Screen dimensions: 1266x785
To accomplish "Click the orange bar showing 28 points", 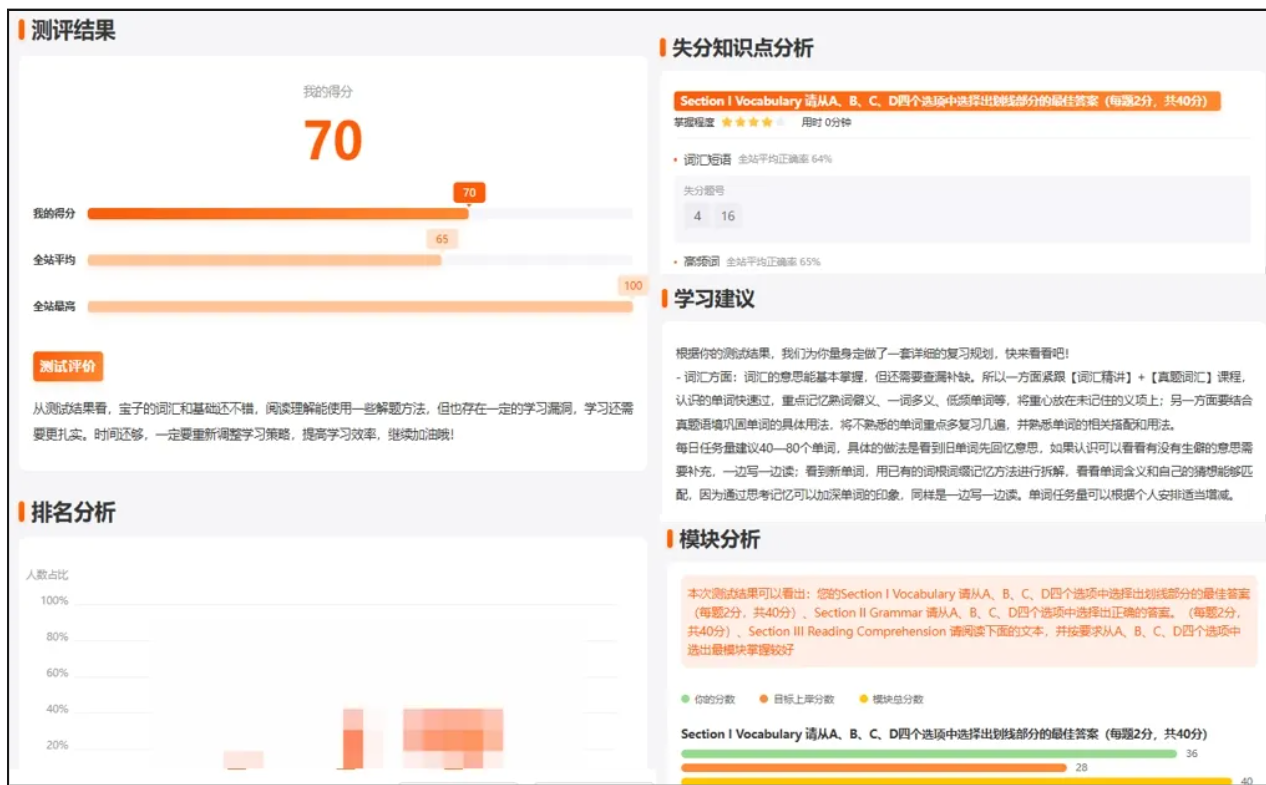I will tap(874, 768).
